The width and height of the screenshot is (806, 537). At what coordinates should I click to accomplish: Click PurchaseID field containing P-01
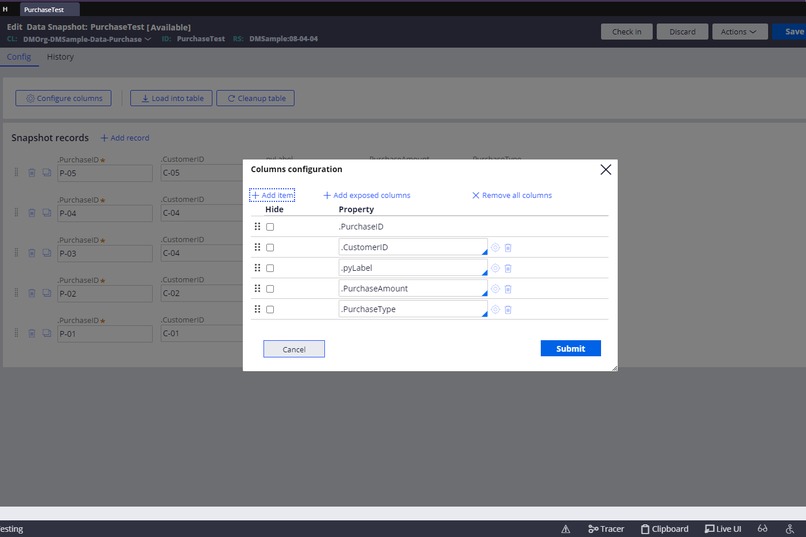click(x=105, y=334)
